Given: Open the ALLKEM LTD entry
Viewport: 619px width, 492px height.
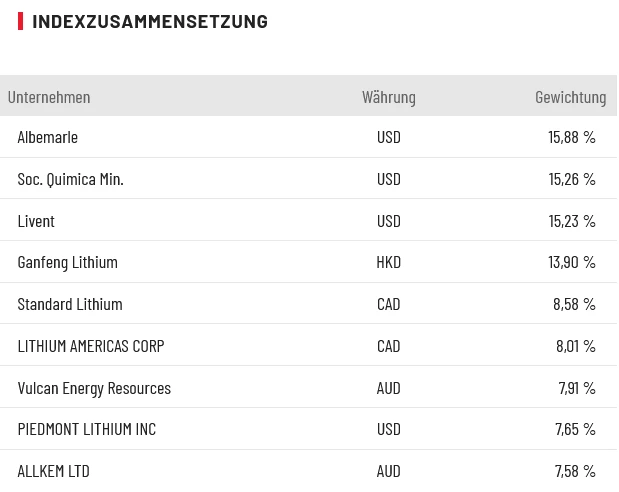Looking at the screenshot, I should point(53,471).
